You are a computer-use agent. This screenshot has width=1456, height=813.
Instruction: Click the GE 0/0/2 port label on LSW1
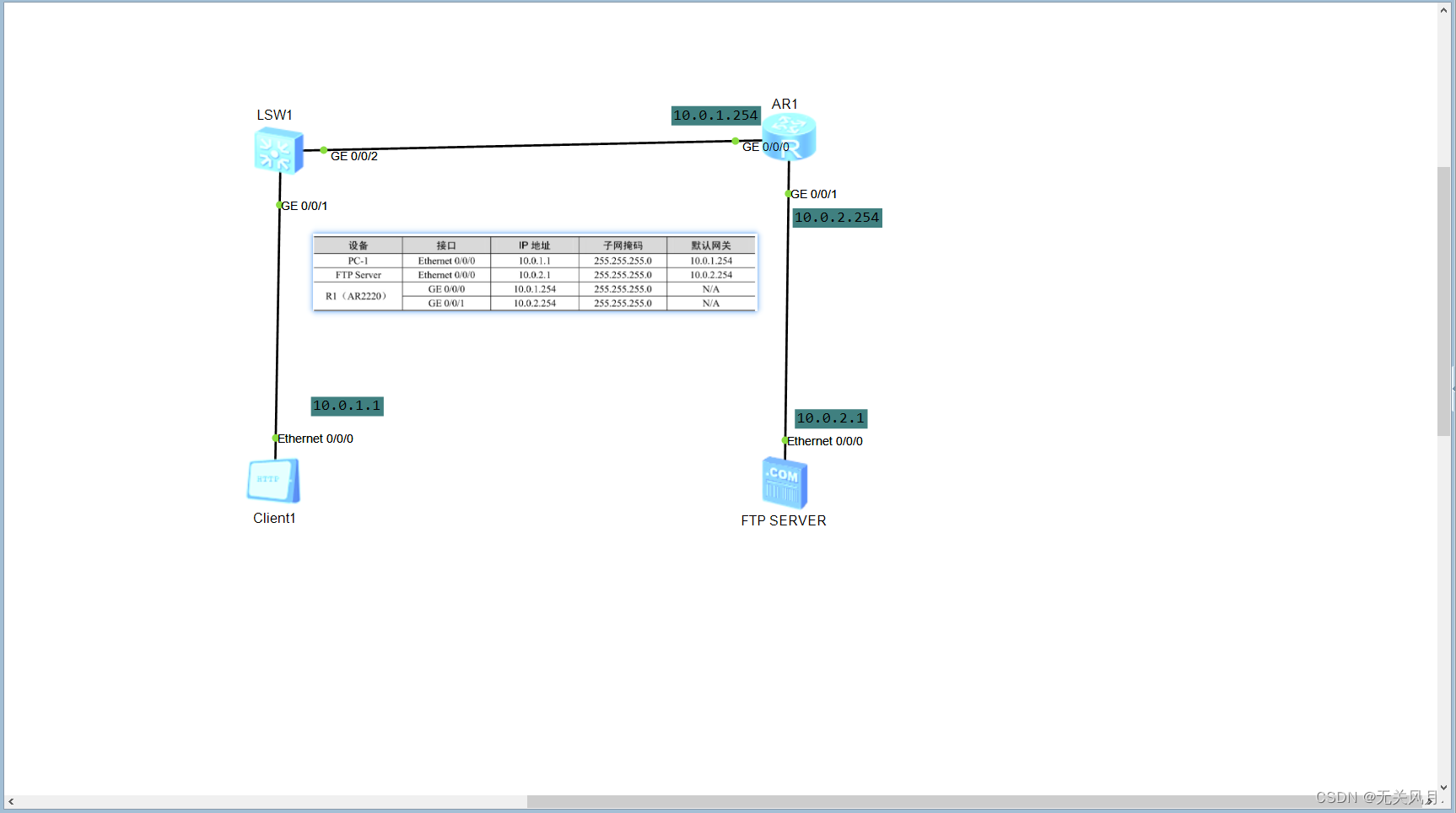354,156
